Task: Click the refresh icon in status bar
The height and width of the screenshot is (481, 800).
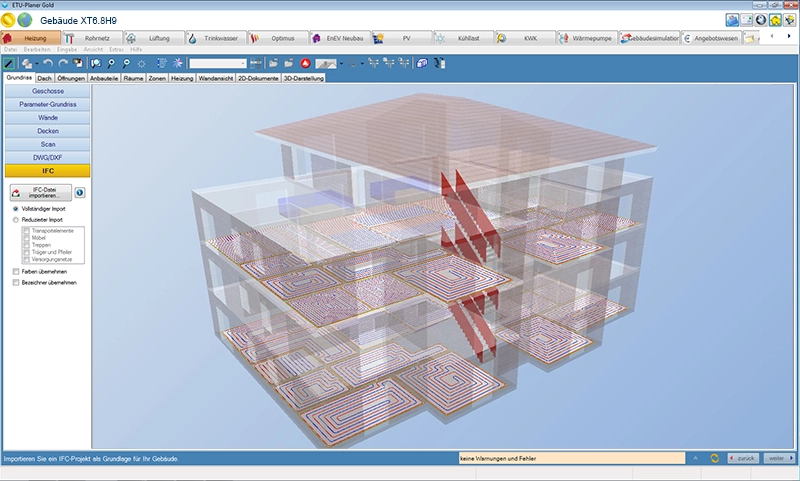Action: click(714, 458)
